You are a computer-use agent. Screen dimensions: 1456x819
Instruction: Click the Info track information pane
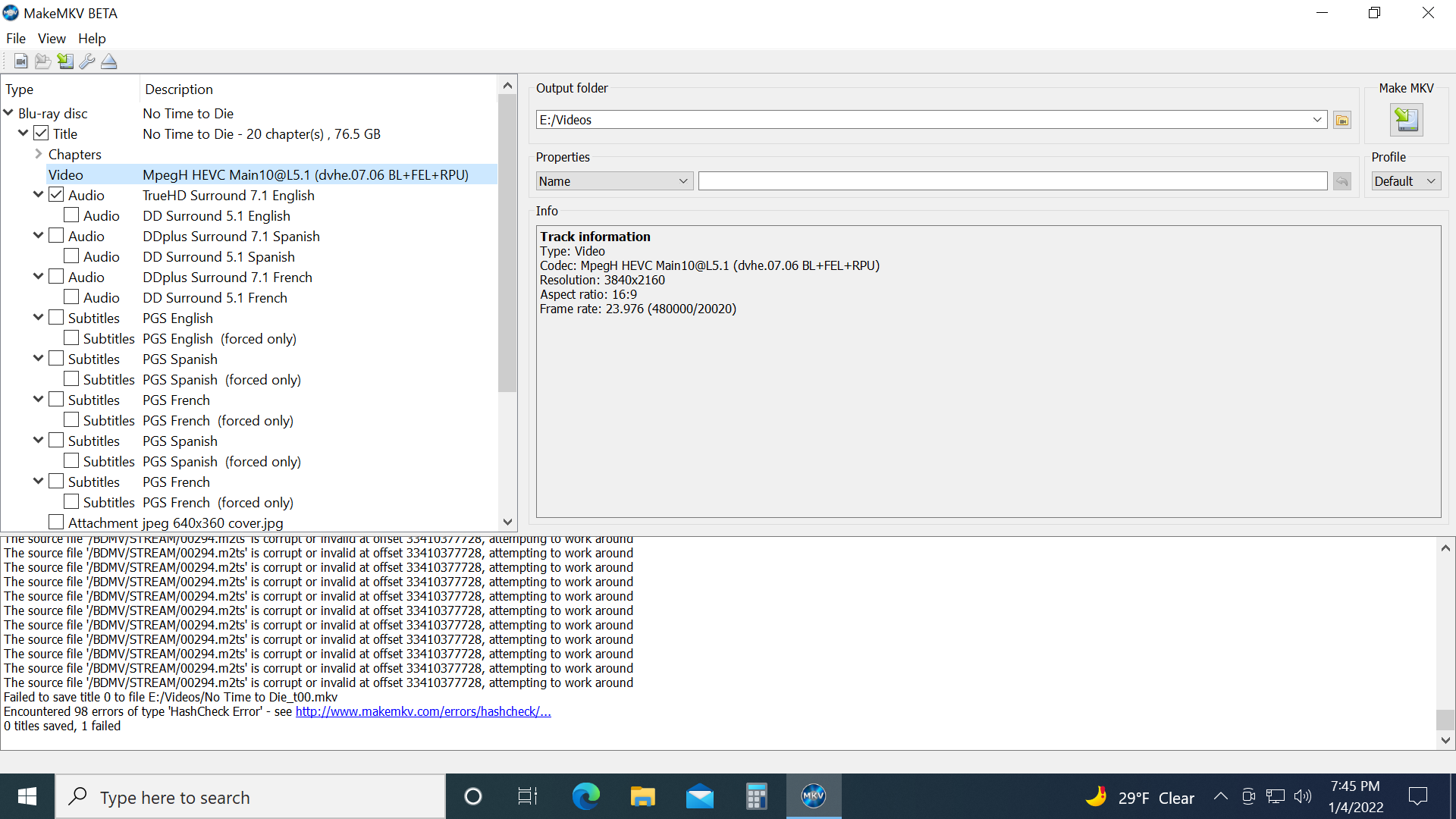988,372
